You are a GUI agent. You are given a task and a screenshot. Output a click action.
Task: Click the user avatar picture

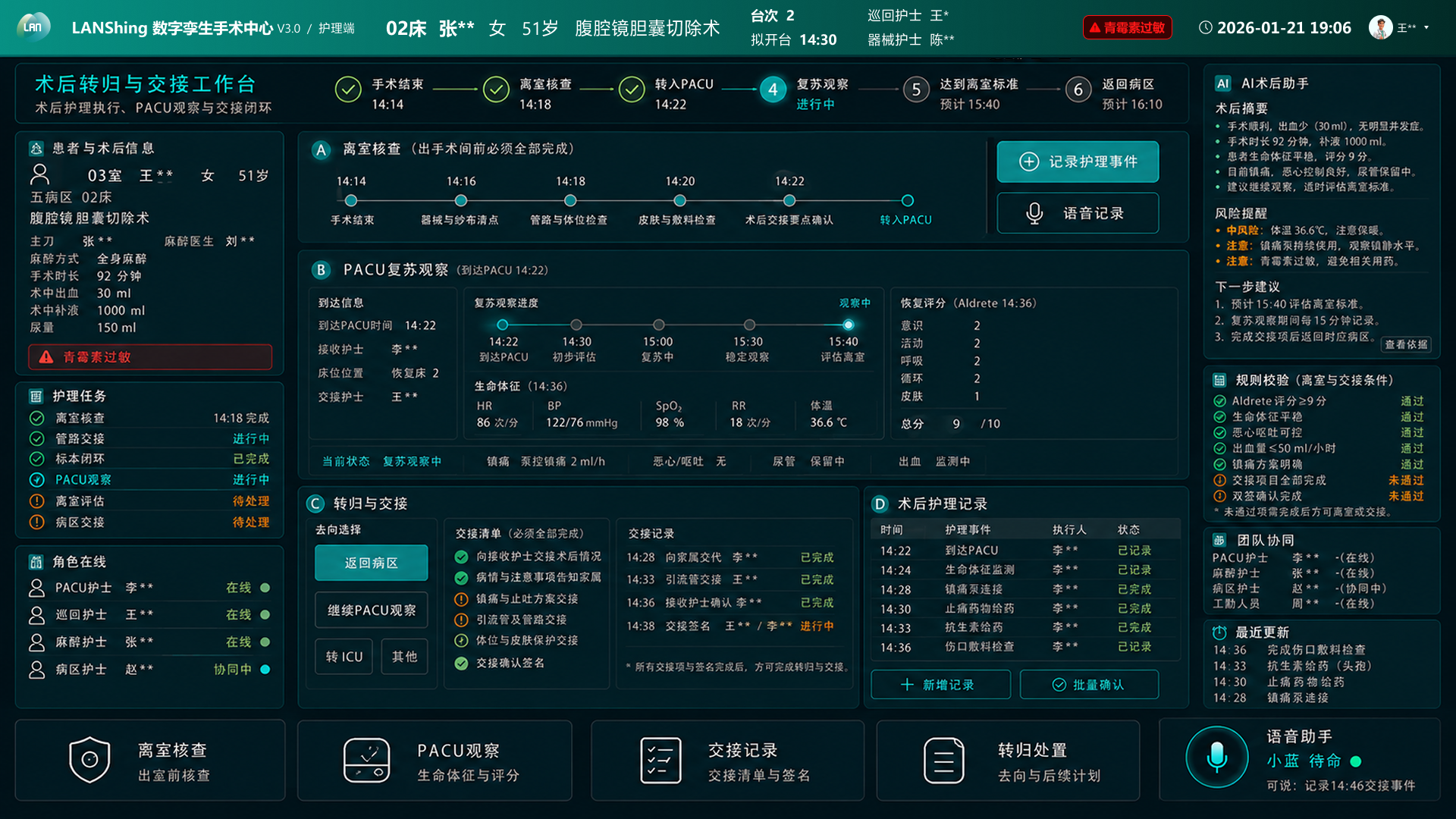tap(1380, 27)
